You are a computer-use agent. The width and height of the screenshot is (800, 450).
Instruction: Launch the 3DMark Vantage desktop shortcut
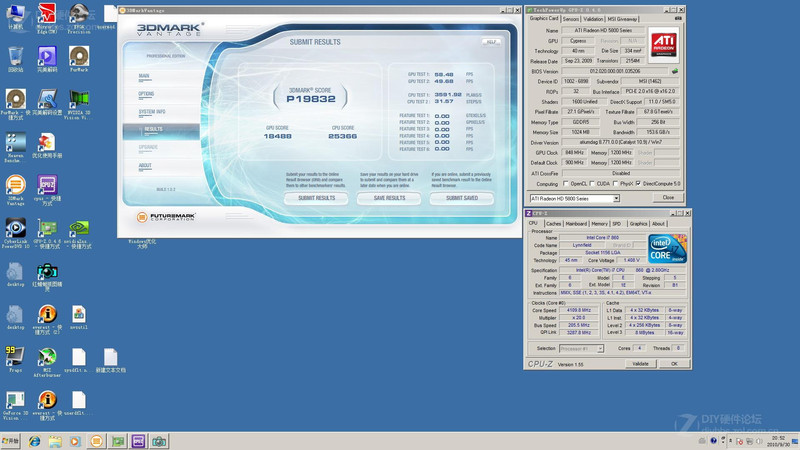pos(15,190)
